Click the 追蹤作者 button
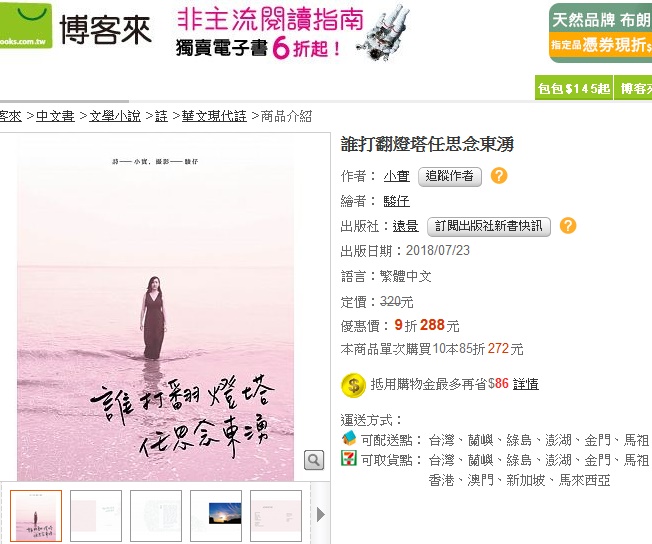Viewport: 652px width, 544px height. point(449,177)
